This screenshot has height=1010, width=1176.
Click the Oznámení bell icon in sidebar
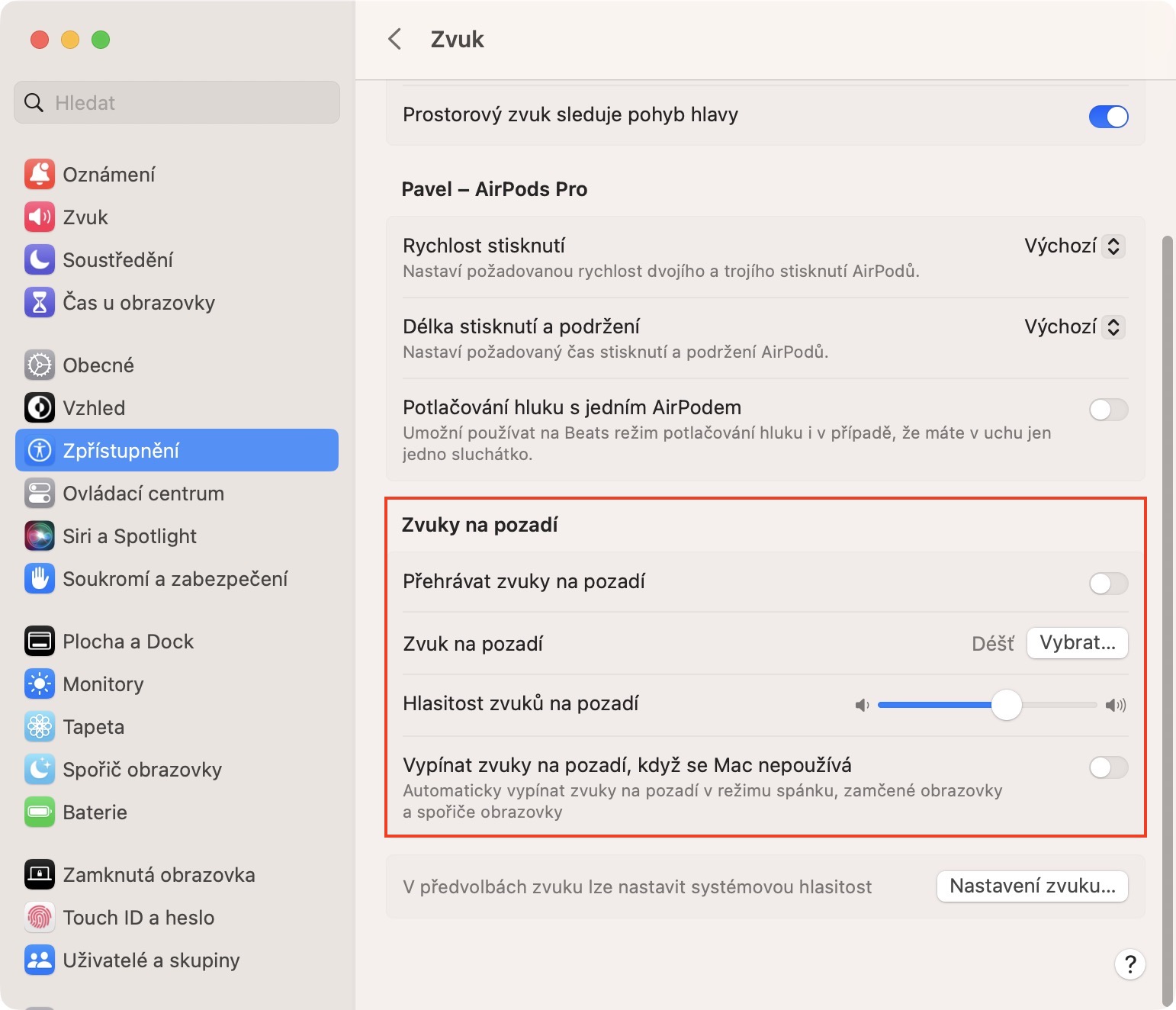coord(40,175)
